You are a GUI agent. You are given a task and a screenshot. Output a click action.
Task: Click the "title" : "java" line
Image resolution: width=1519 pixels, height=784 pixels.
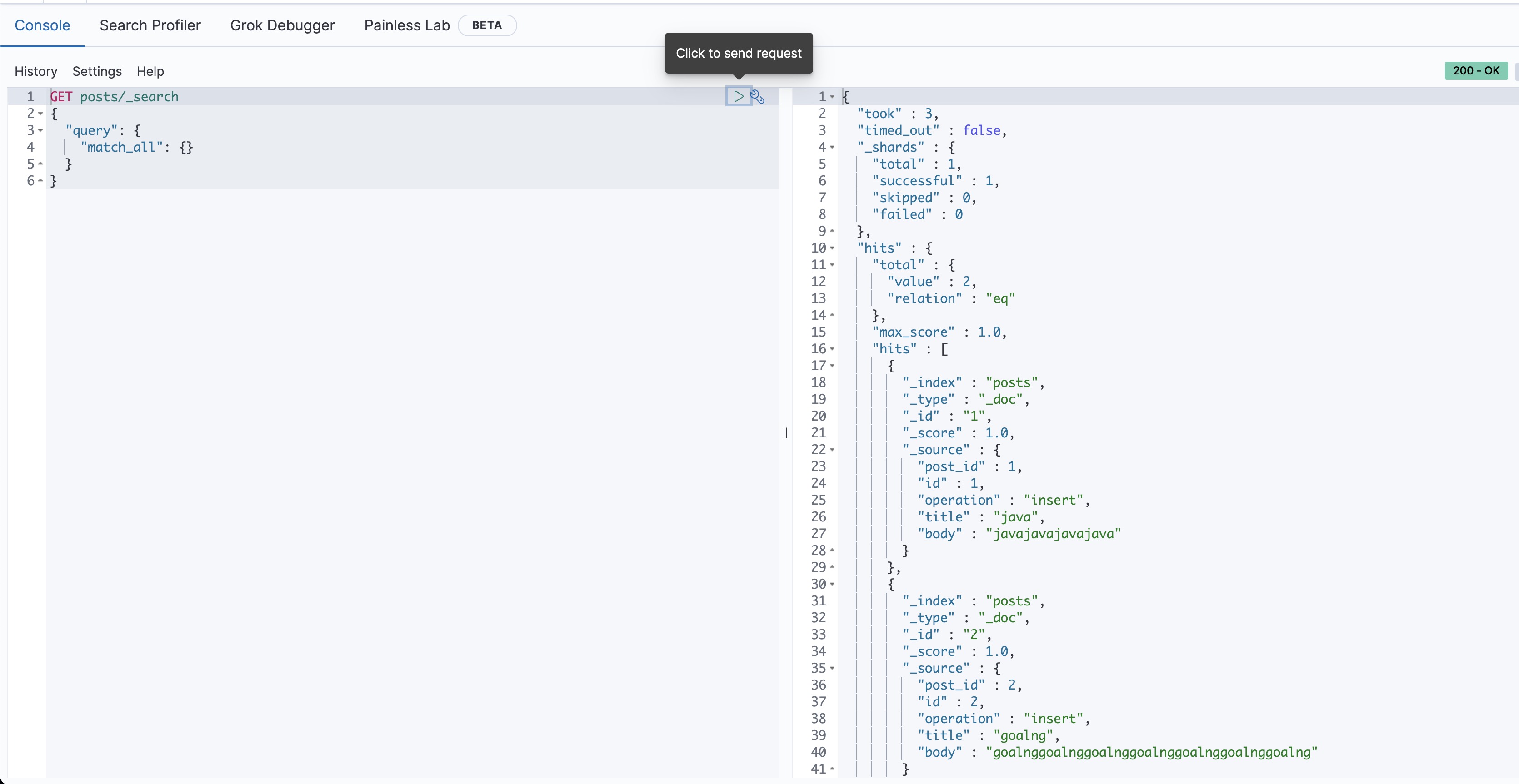981,517
